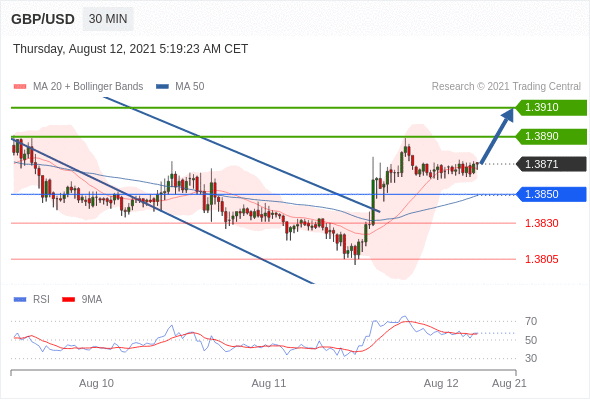Click the blue 1.3850 pivot price tag
Screen dimensions: 590x400
(551, 194)
